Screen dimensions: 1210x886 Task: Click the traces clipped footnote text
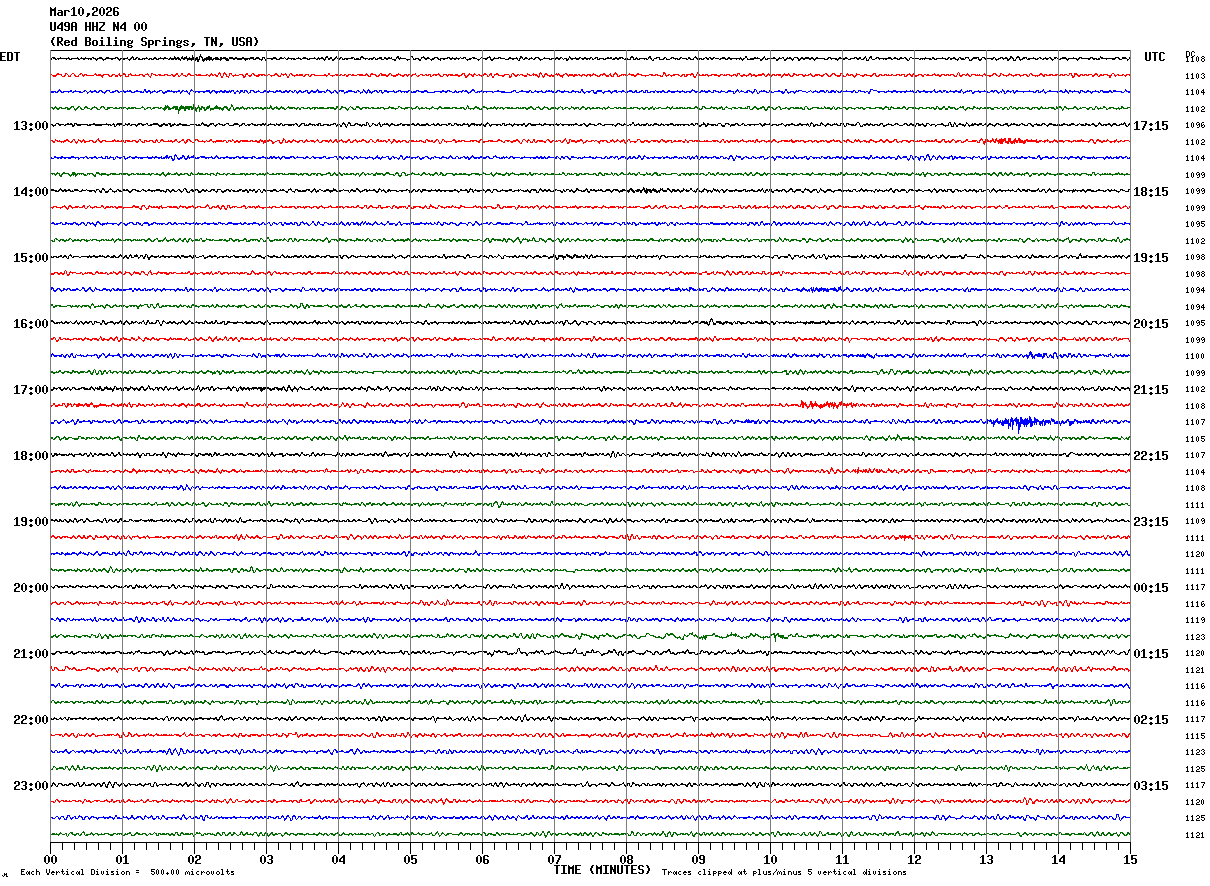(x=784, y=873)
